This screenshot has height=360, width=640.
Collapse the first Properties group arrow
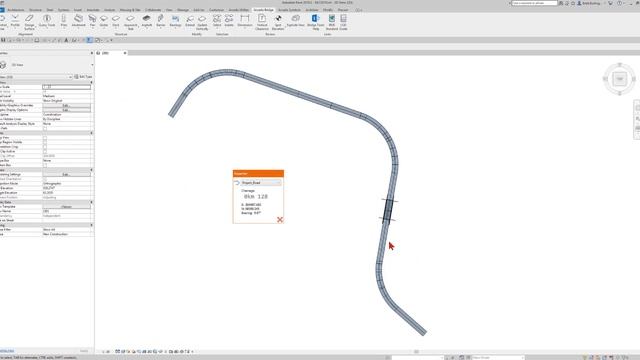(x=91, y=82)
